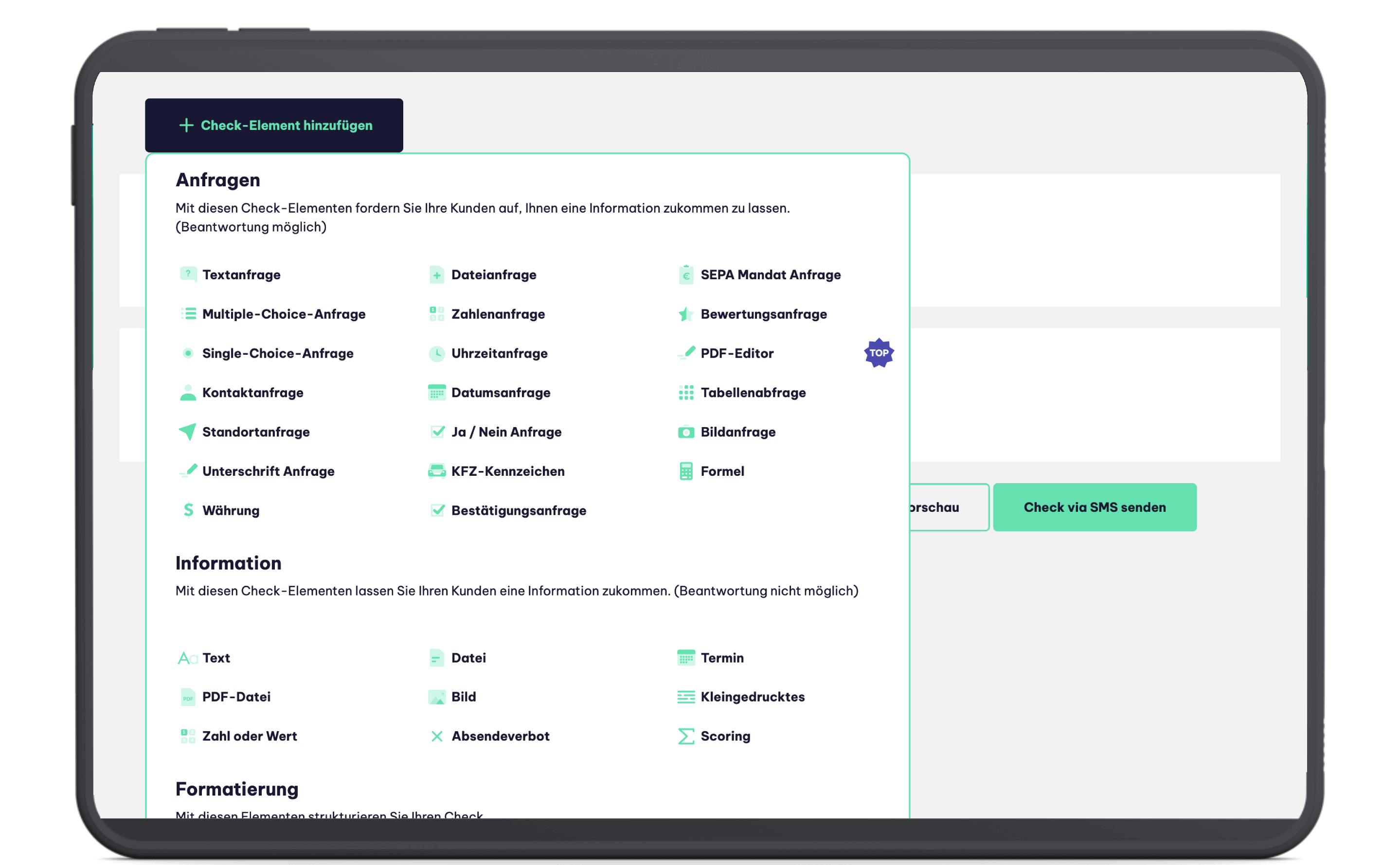The width and height of the screenshot is (1400, 865).
Task: Choose the Bildanfrage camera icon
Action: [x=686, y=432]
